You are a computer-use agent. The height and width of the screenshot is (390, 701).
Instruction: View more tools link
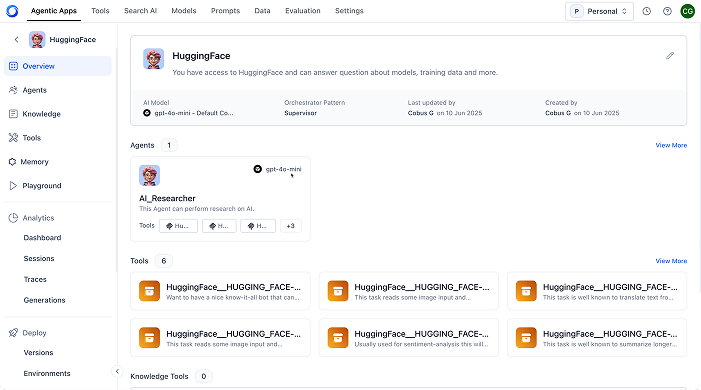pos(671,261)
